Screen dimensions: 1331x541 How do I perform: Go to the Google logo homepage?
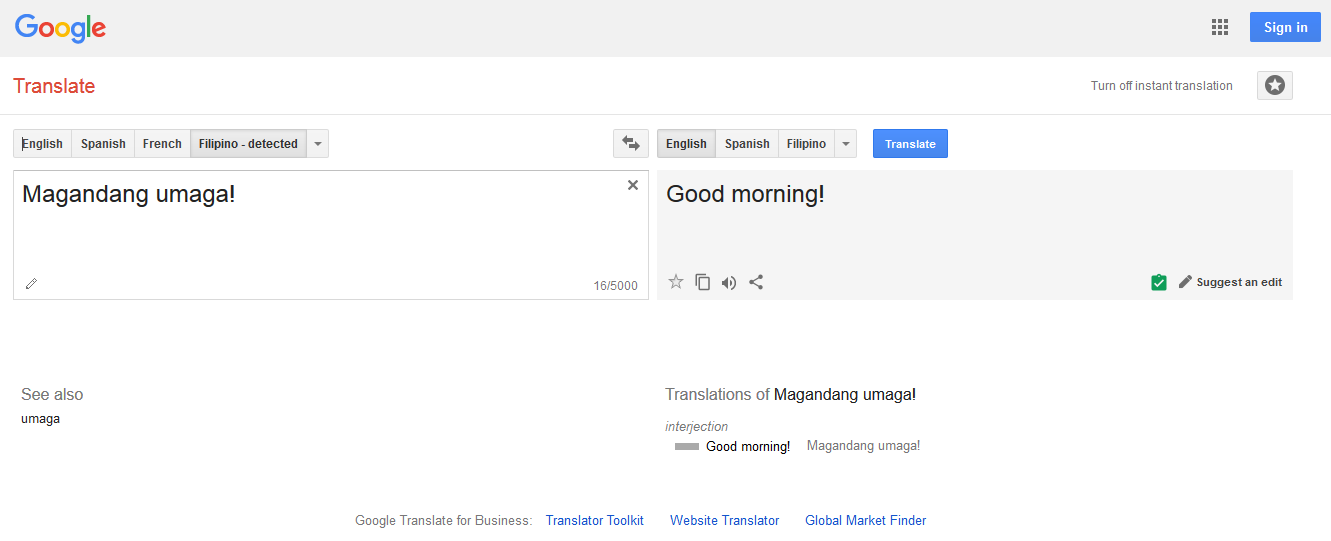(60, 28)
